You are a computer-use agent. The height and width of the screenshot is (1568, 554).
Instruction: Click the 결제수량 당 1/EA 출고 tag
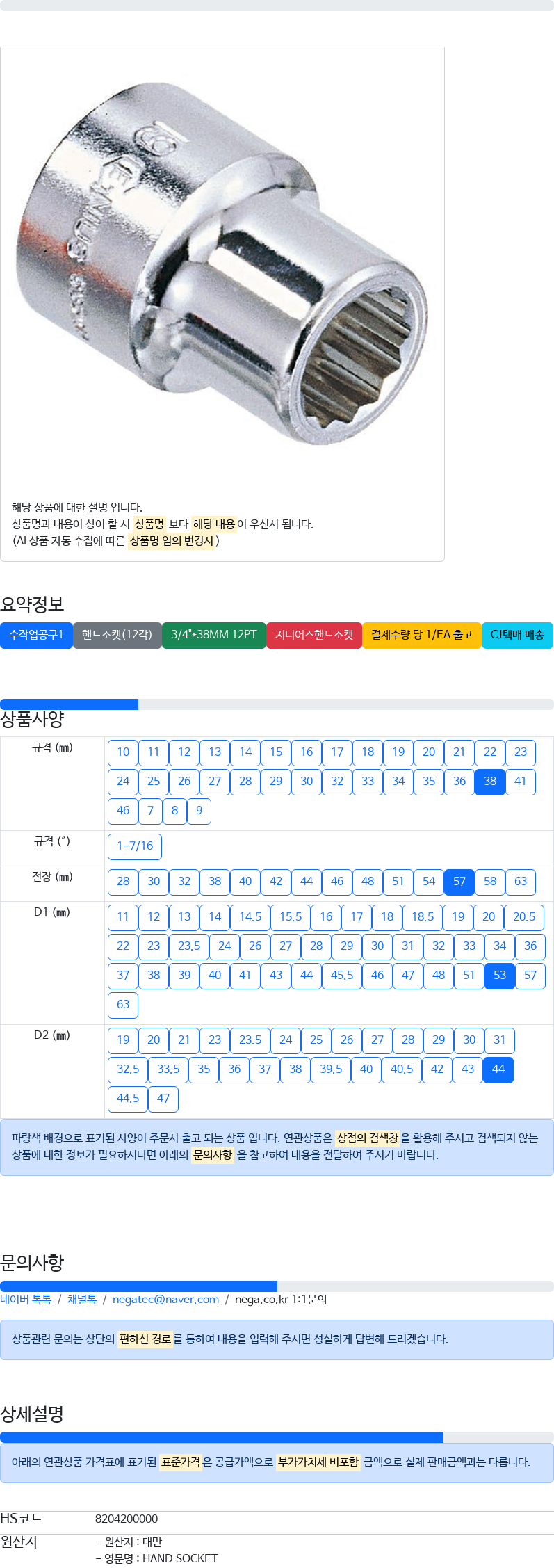click(422, 635)
